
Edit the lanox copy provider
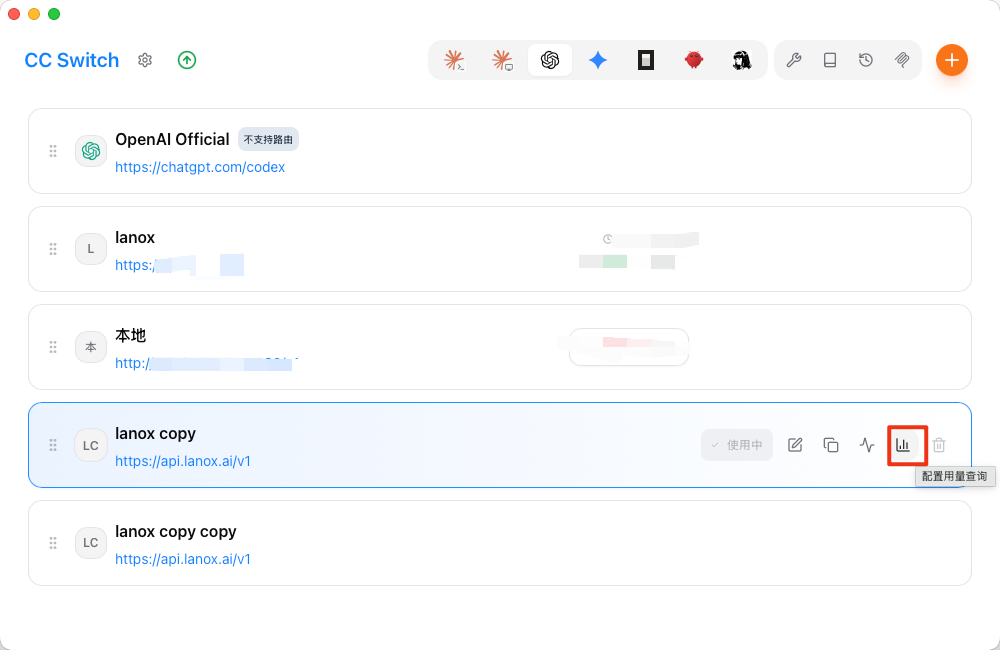[795, 445]
